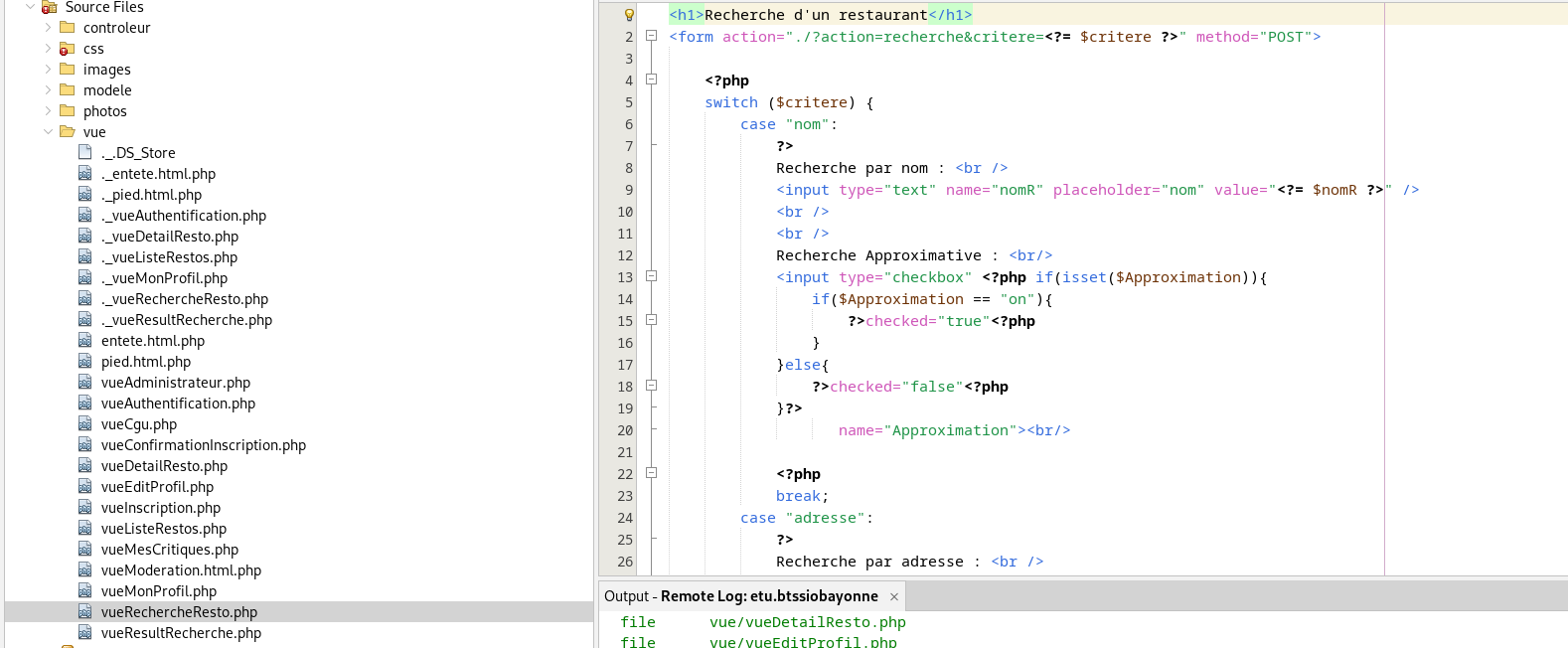Collapse the vue folder tree node

coord(48,132)
